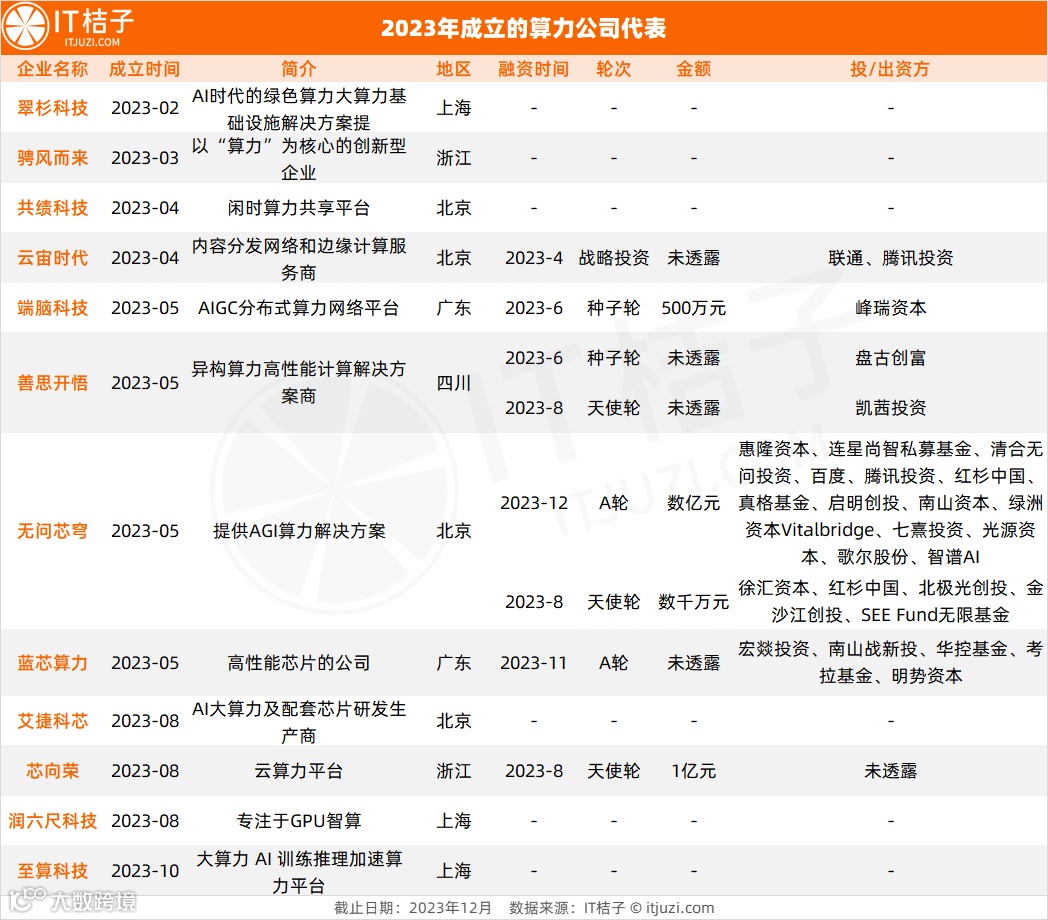Click 善思开悟's 天使轮 round cell
This screenshot has width=1048, height=920.
click(x=614, y=407)
